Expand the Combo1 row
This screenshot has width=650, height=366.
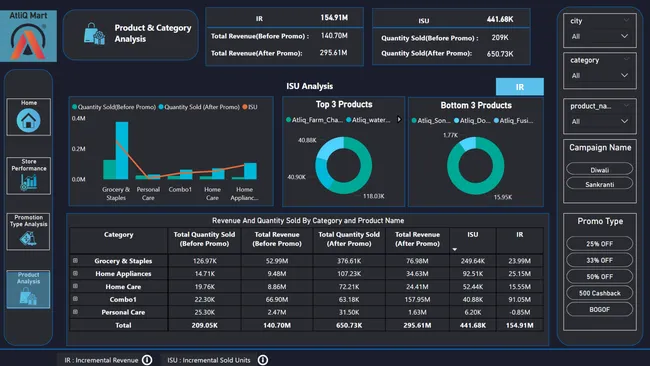coord(75,299)
